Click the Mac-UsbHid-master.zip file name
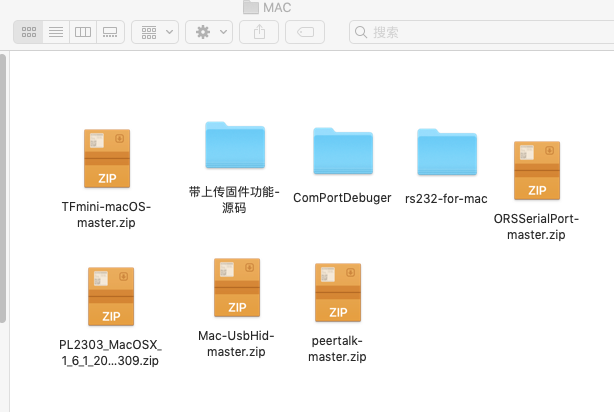The image size is (614, 412). coord(236,343)
